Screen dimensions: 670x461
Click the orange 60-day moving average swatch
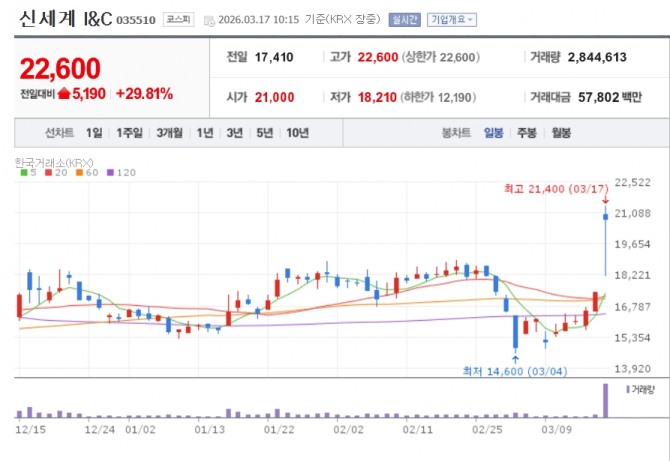click(x=79, y=173)
